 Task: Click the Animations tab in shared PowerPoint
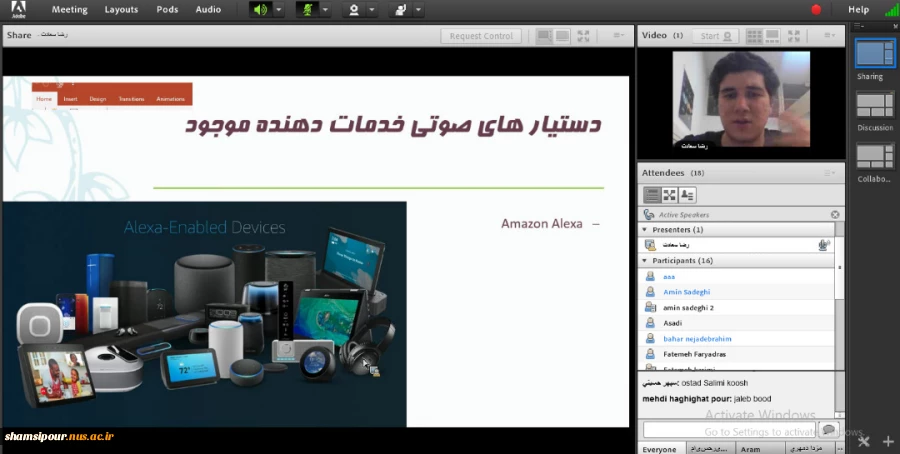point(170,99)
